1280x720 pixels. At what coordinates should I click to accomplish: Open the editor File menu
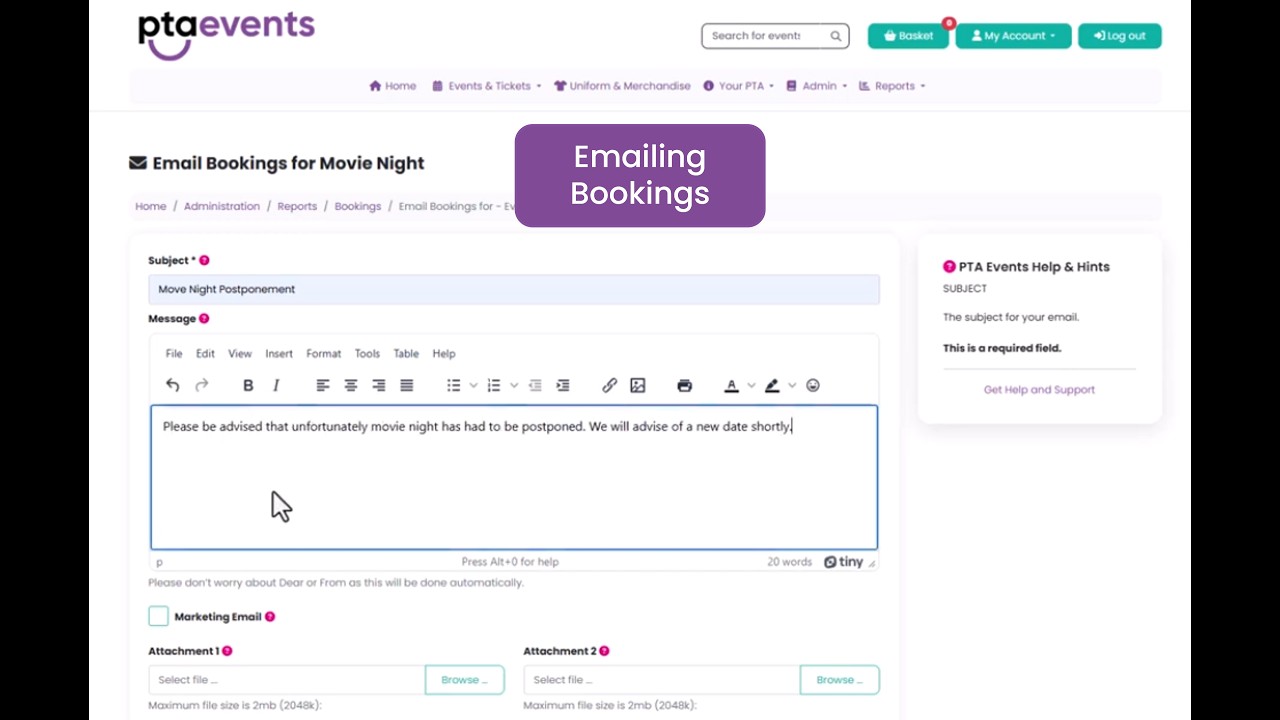174,353
